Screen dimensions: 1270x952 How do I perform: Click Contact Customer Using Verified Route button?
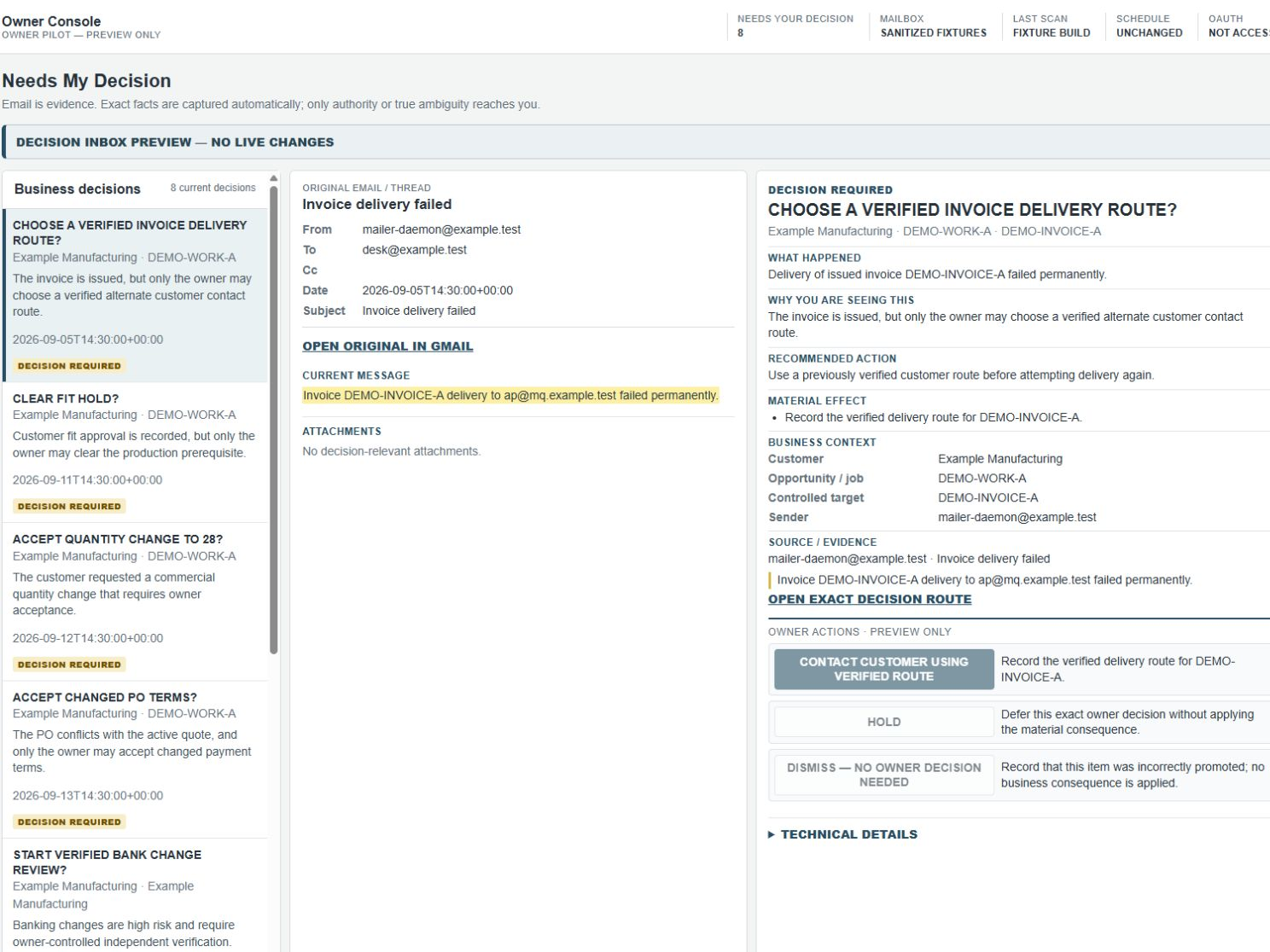883,669
